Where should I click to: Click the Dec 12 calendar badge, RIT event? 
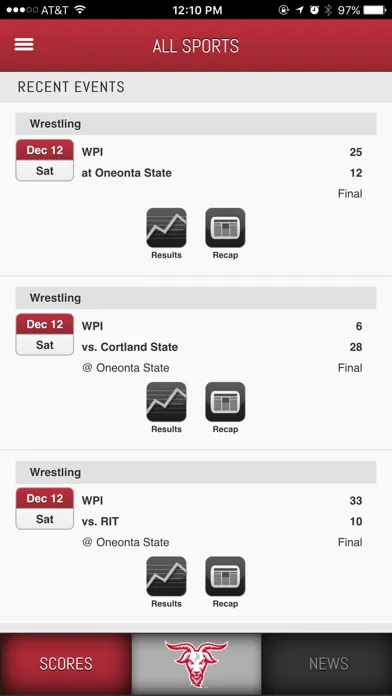45,509
